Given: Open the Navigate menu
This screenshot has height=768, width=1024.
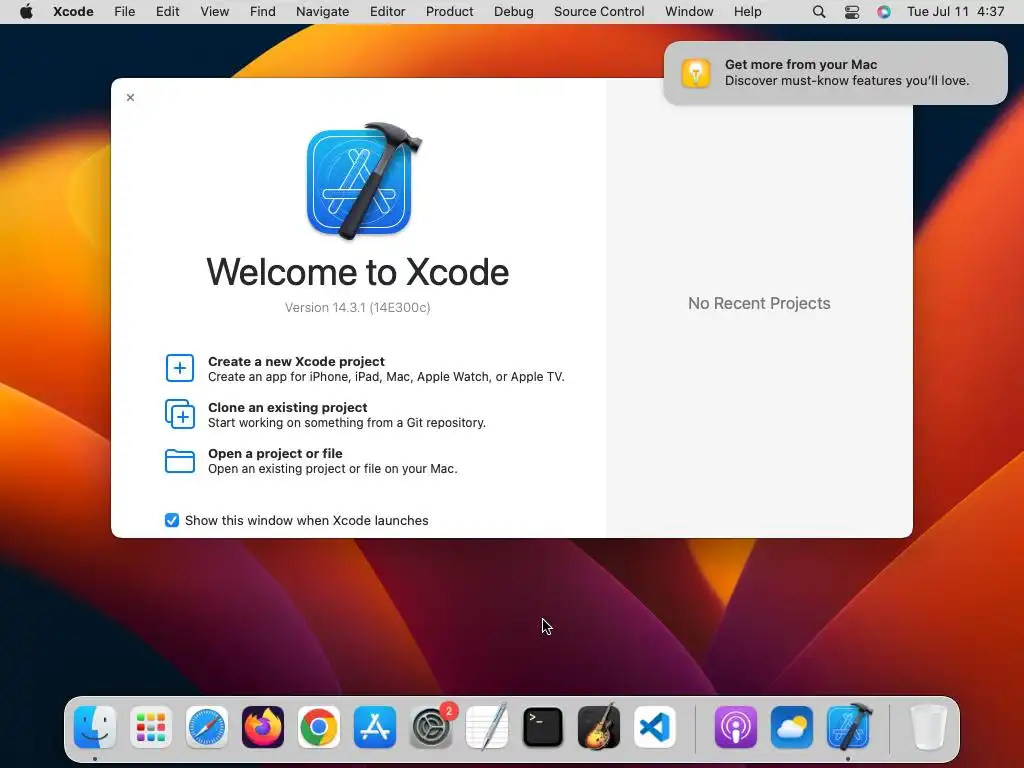Looking at the screenshot, I should point(323,12).
